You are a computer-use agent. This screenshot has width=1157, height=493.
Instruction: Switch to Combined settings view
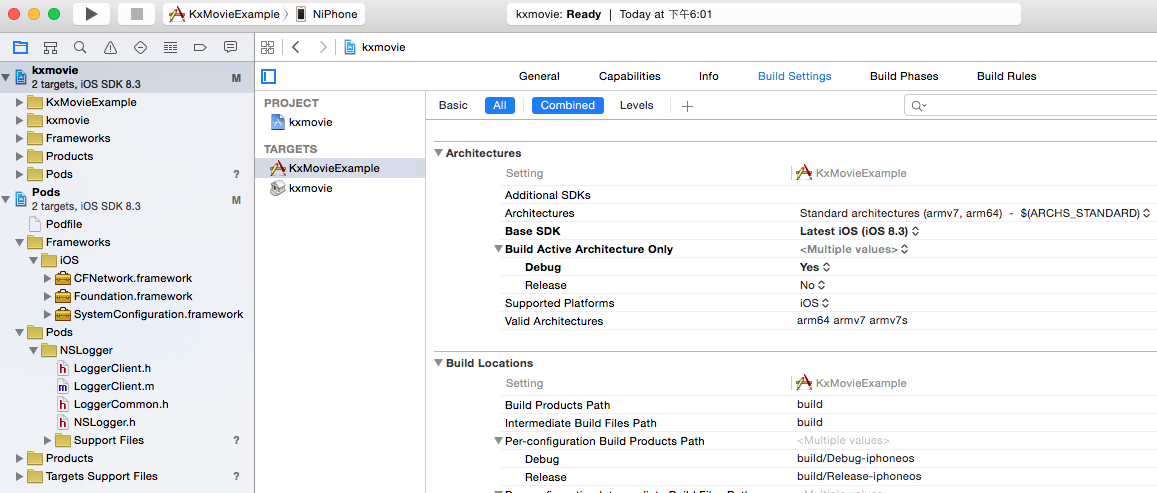point(567,106)
